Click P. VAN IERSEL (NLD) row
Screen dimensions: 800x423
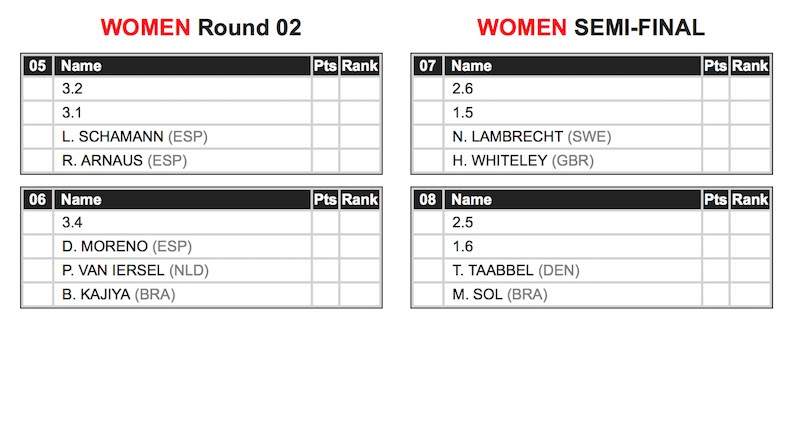tap(202, 270)
